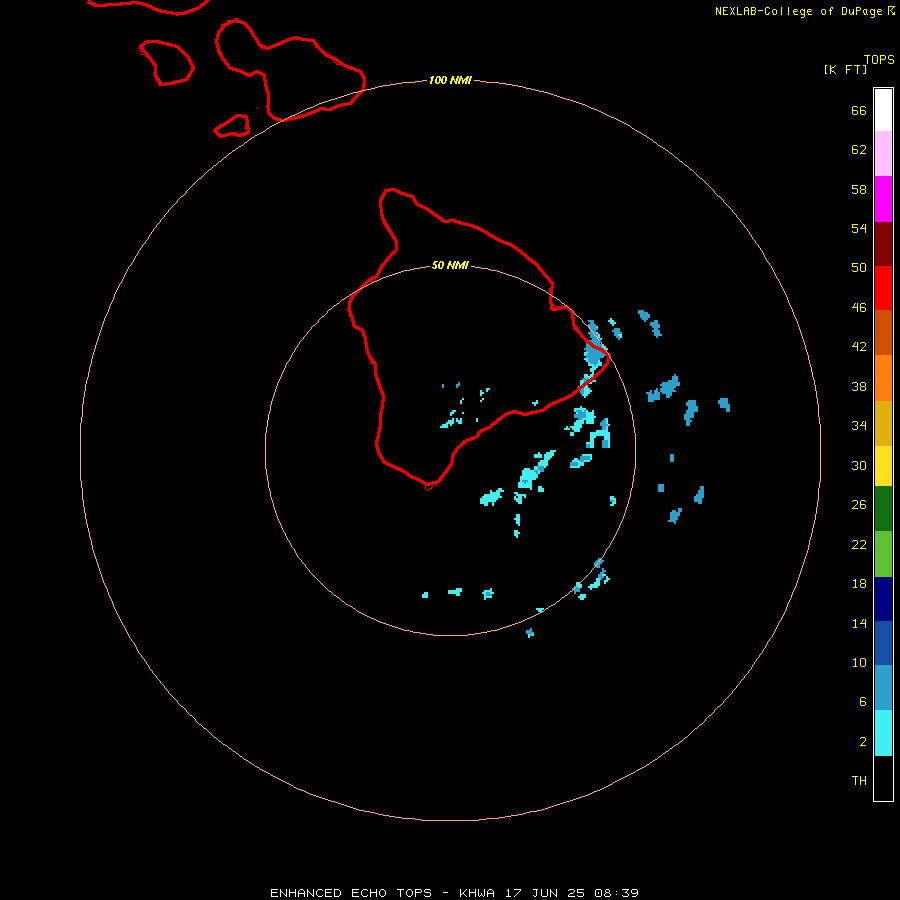This screenshot has width=900, height=900.
Task: Click the Enhanced Echo Tops KHWA caption
Action: click(454, 893)
